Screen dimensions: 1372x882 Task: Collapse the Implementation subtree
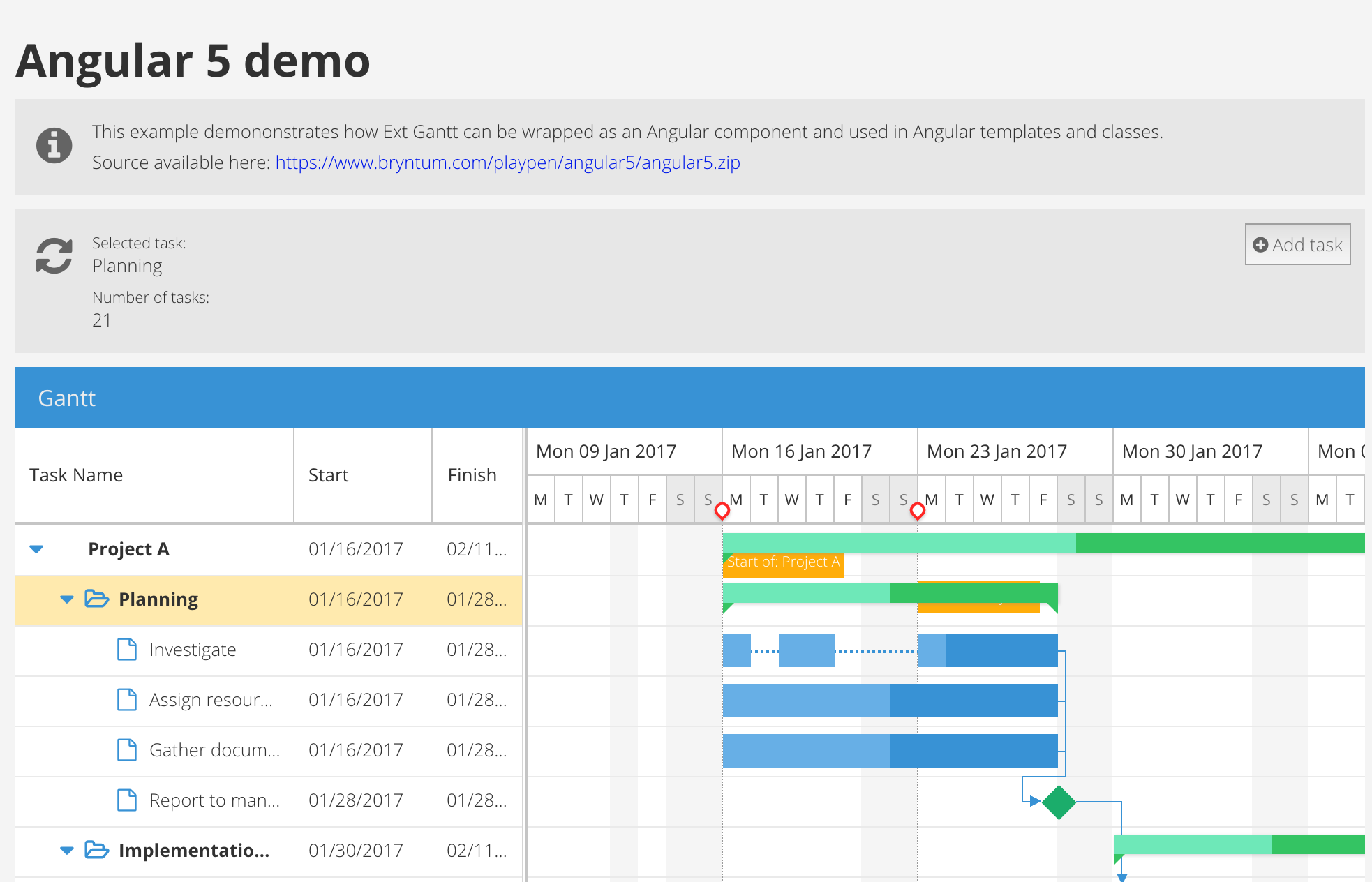click(66, 851)
